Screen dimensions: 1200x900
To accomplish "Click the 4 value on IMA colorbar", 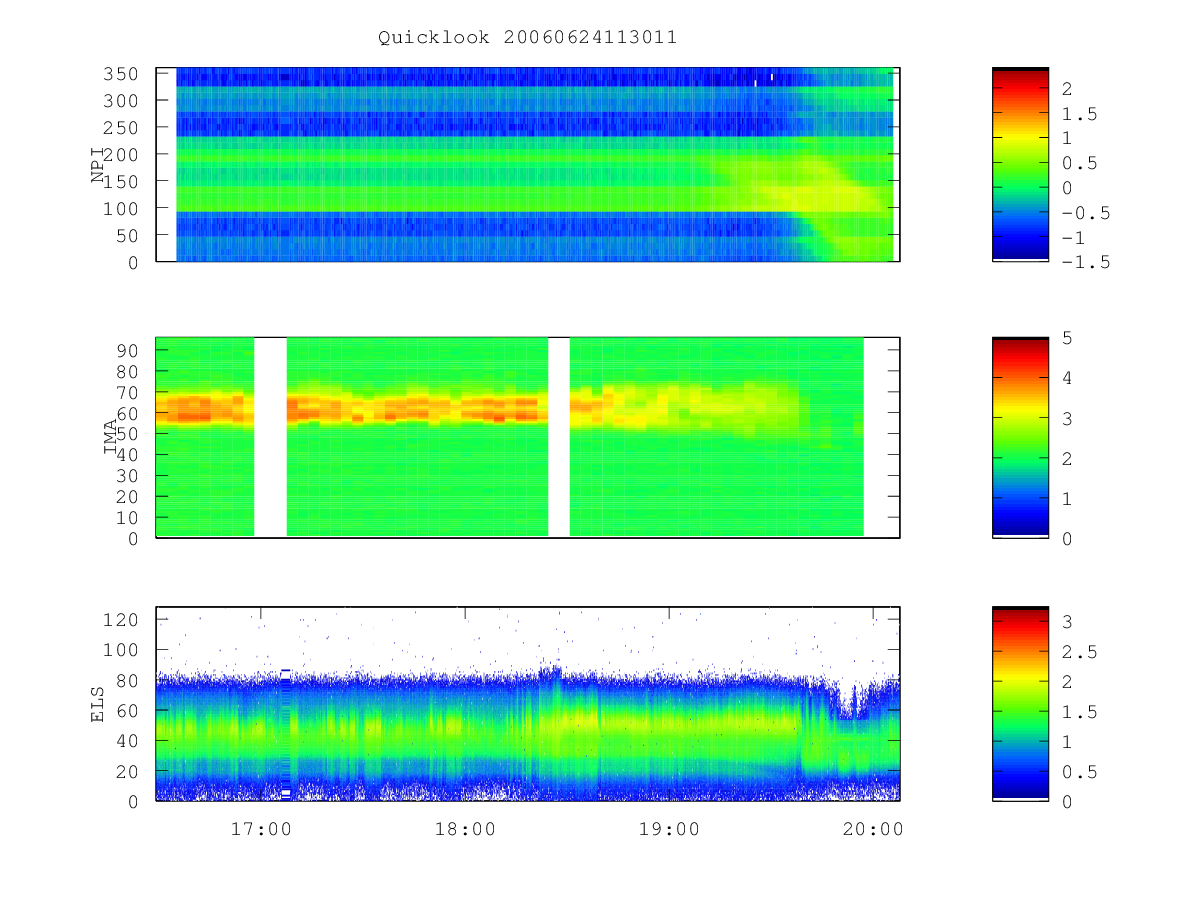I will (x=1067, y=378).
